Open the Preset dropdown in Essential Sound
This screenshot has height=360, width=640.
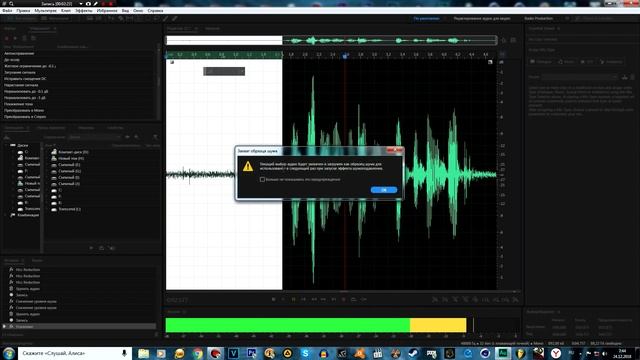(580, 77)
